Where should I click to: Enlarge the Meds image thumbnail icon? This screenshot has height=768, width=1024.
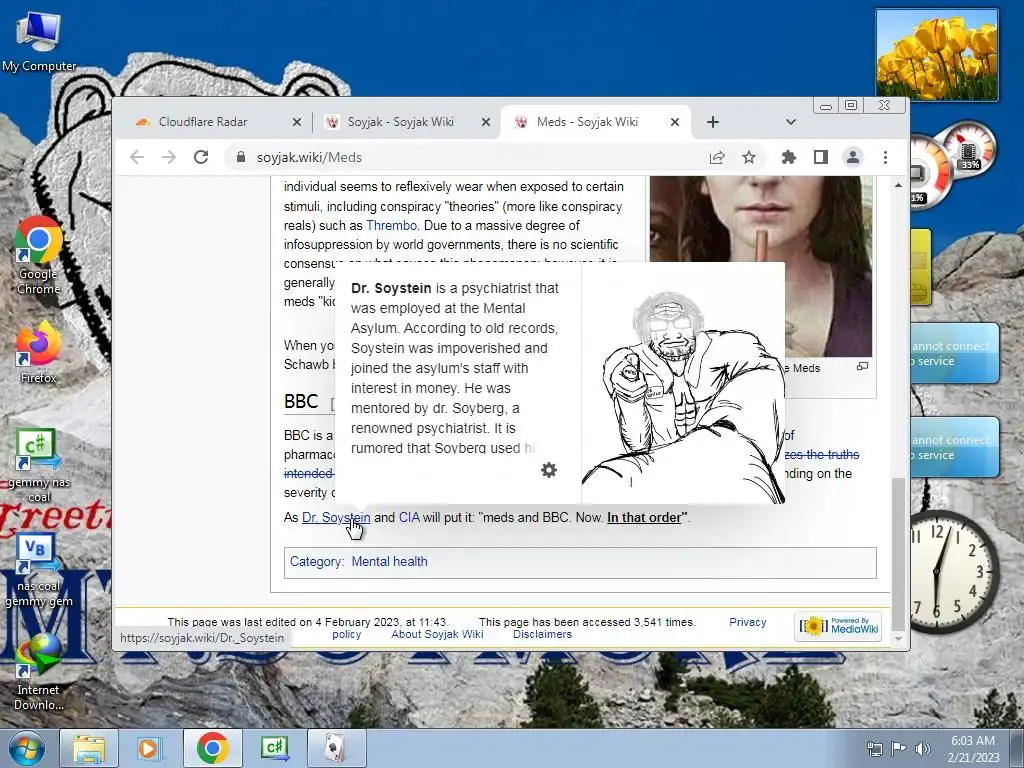863,366
